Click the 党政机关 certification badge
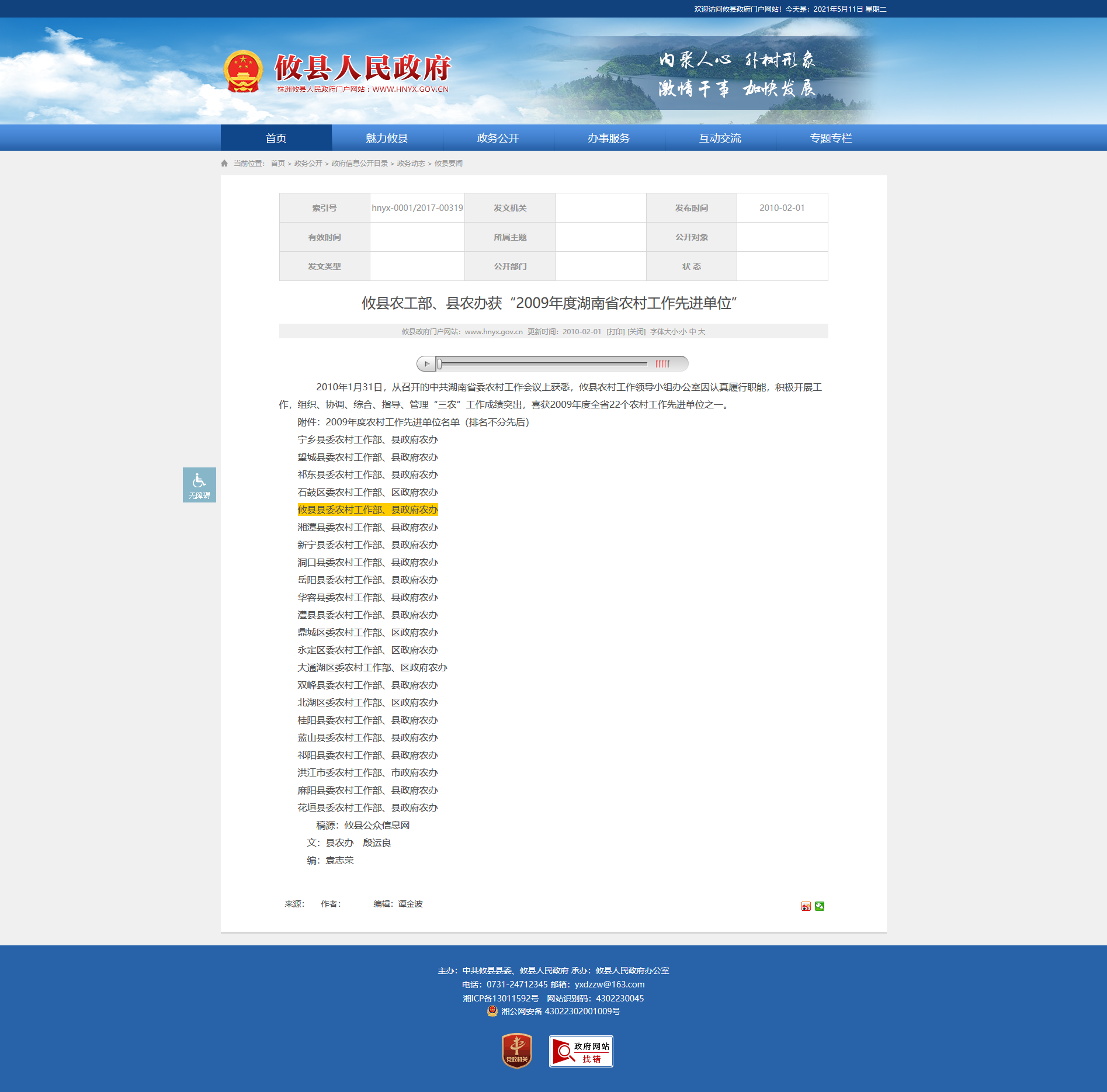Viewport: 1107px width, 1092px height. pos(517,1051)
